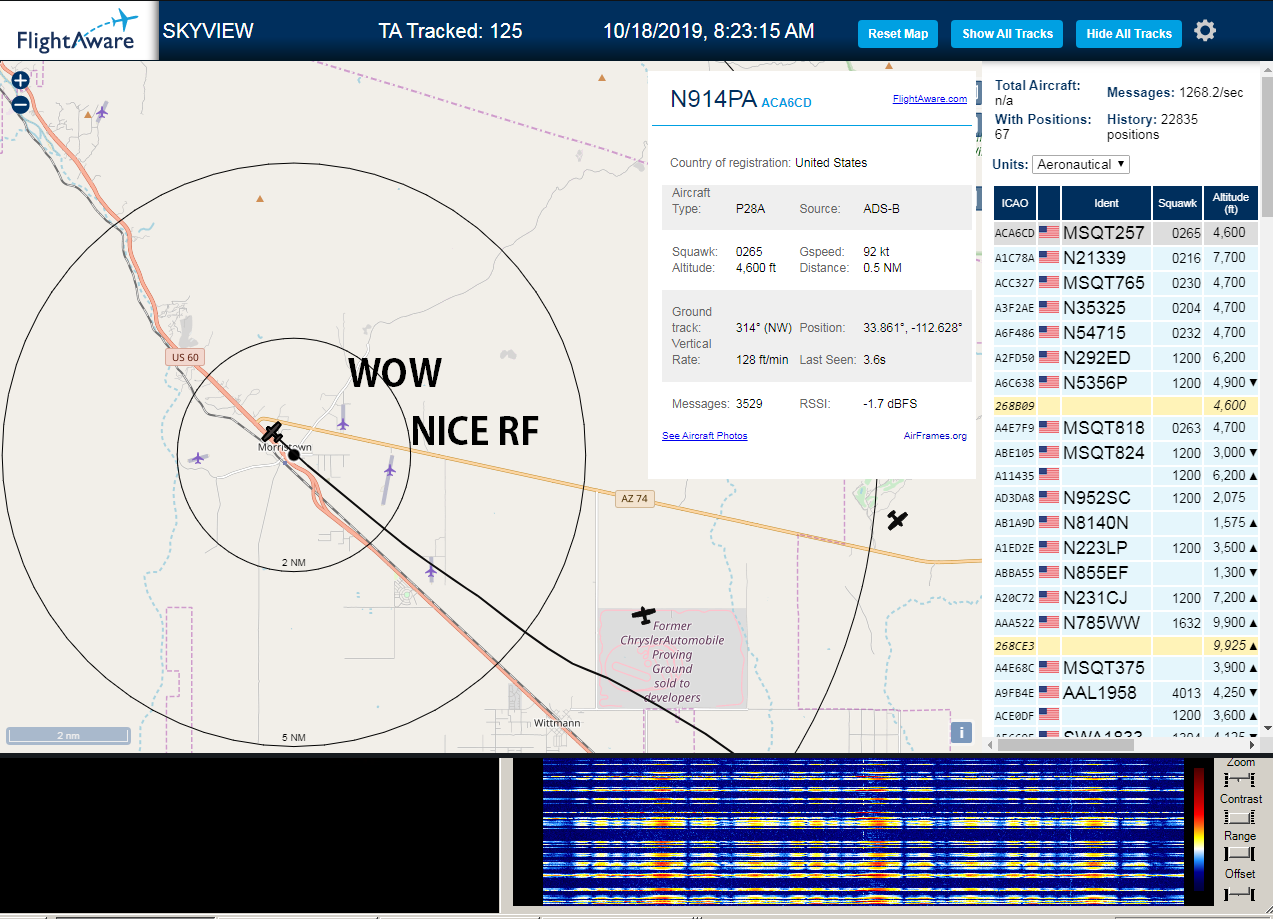Select the N21339 aircraft row
This screenshot has height=919, width=1273.
point(1126,258)
